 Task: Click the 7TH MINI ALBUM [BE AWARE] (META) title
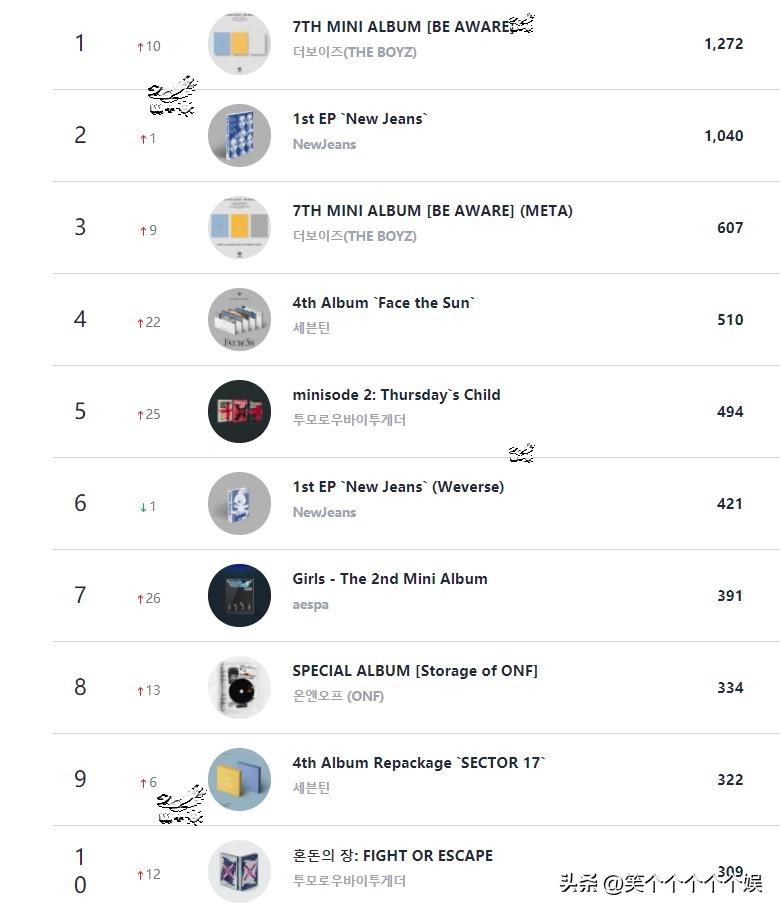click(432, 211)
